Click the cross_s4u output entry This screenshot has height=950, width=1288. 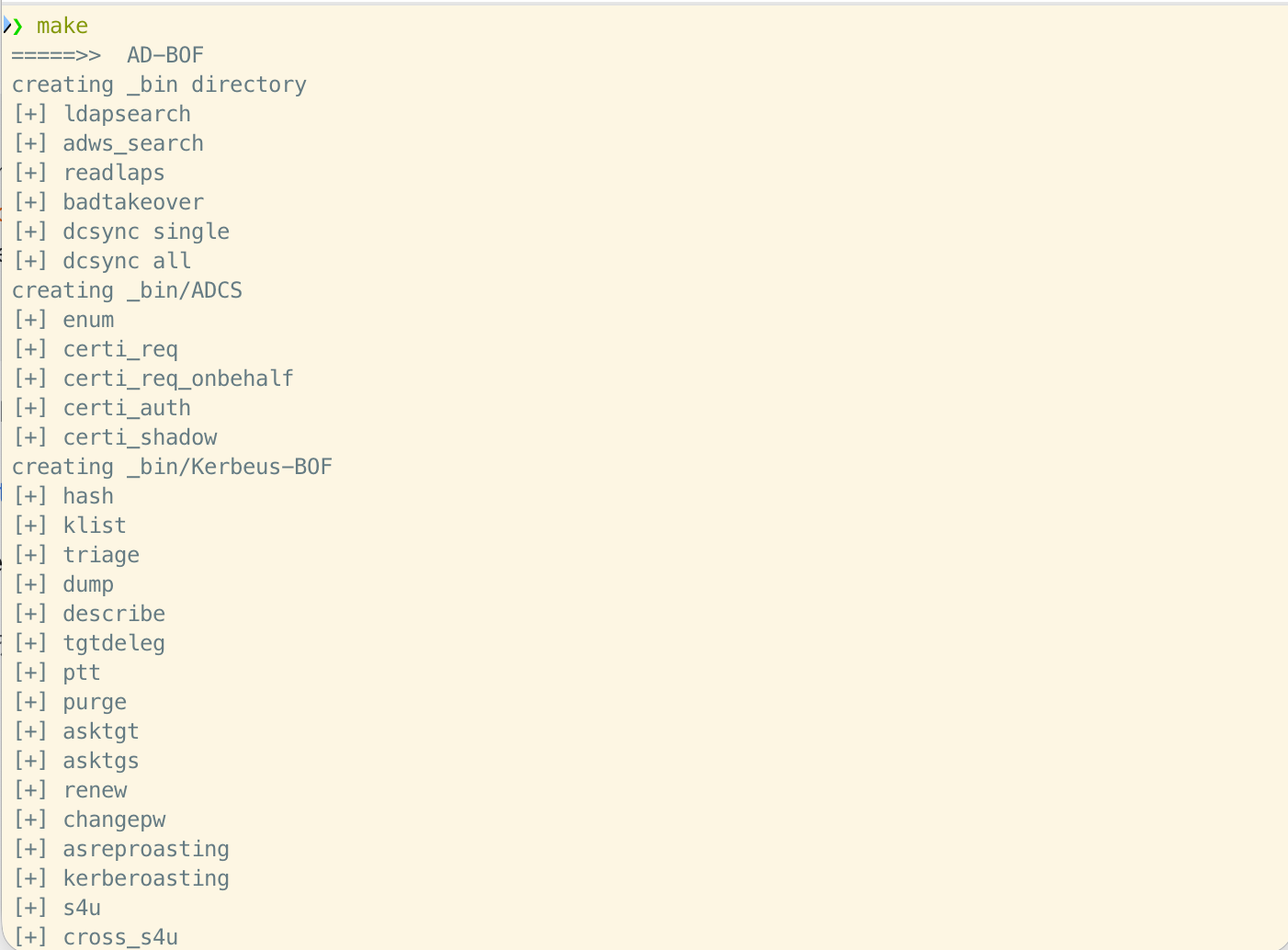120,937
